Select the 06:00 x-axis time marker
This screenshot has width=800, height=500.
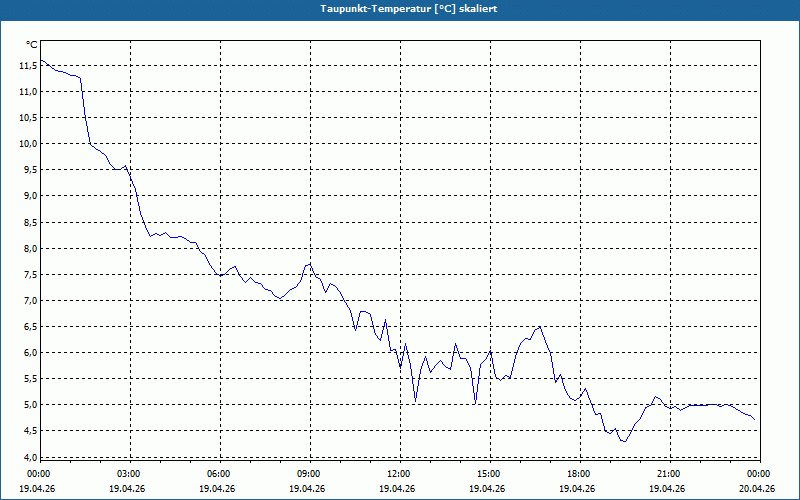tap(219, 474)
